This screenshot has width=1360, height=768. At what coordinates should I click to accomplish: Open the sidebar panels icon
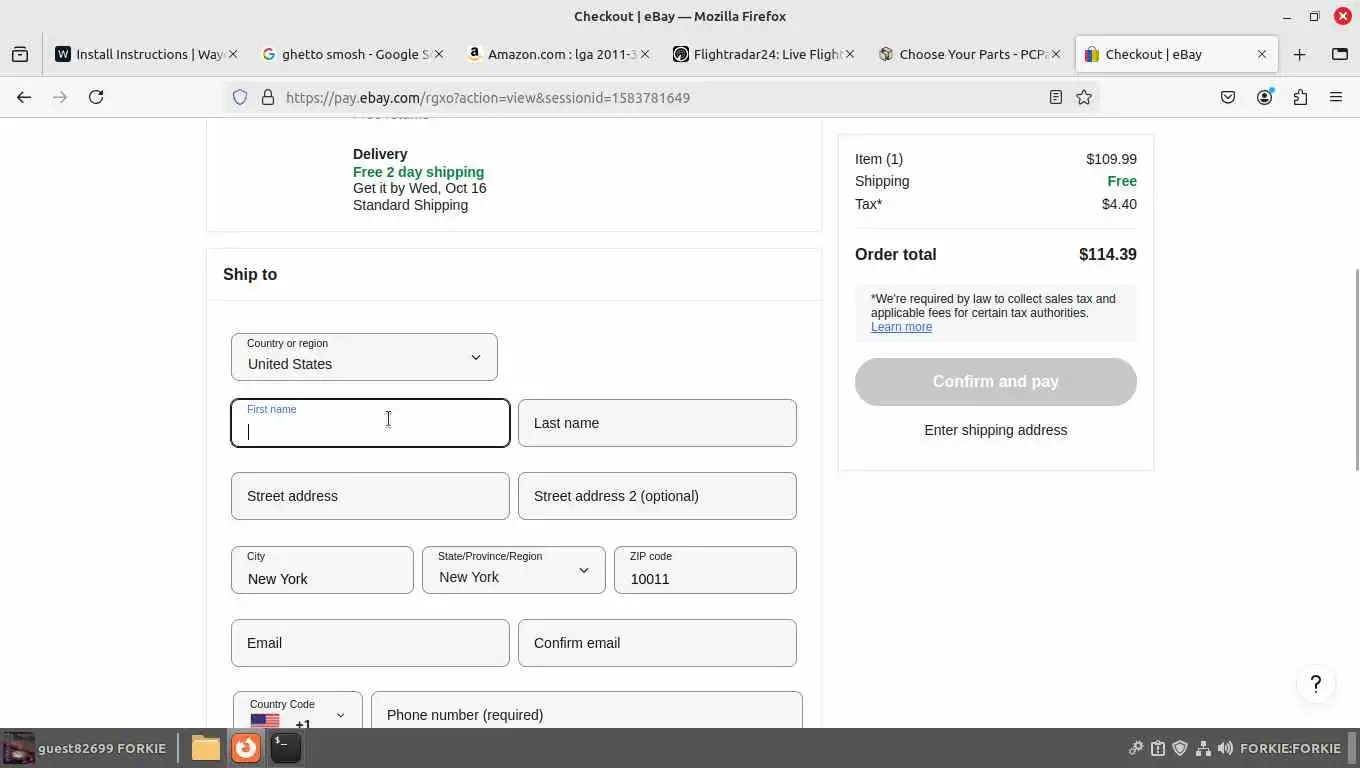1340,54
